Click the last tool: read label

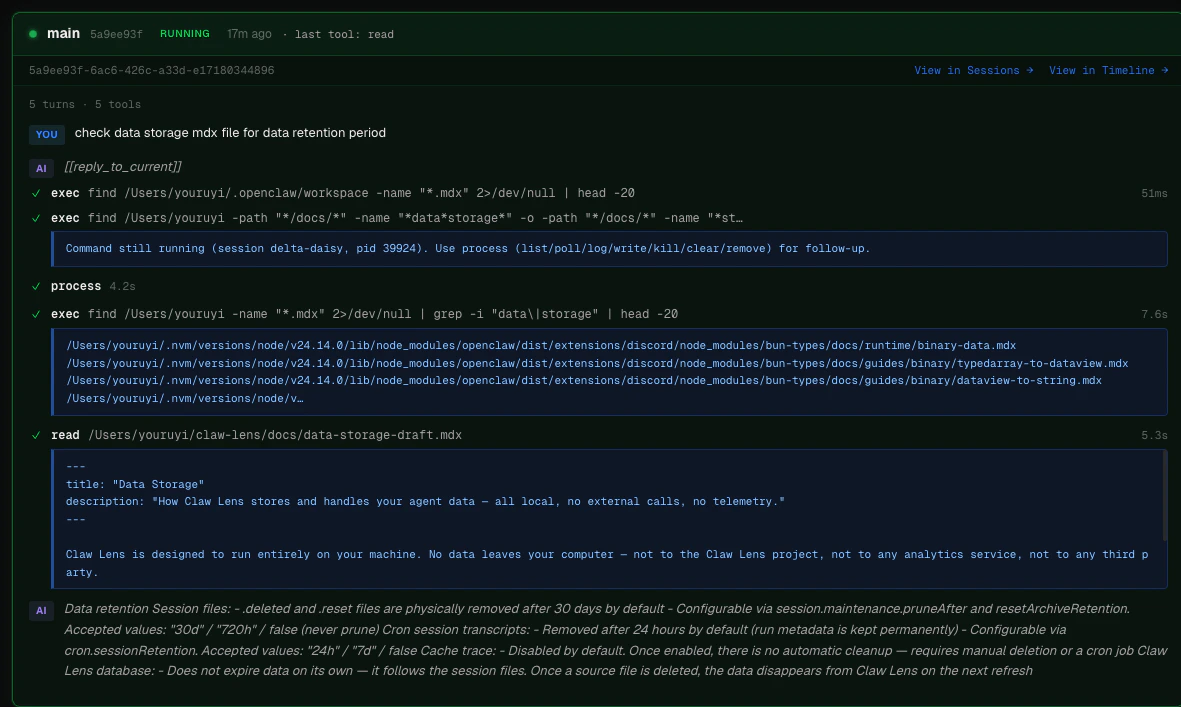pos(344,35)
